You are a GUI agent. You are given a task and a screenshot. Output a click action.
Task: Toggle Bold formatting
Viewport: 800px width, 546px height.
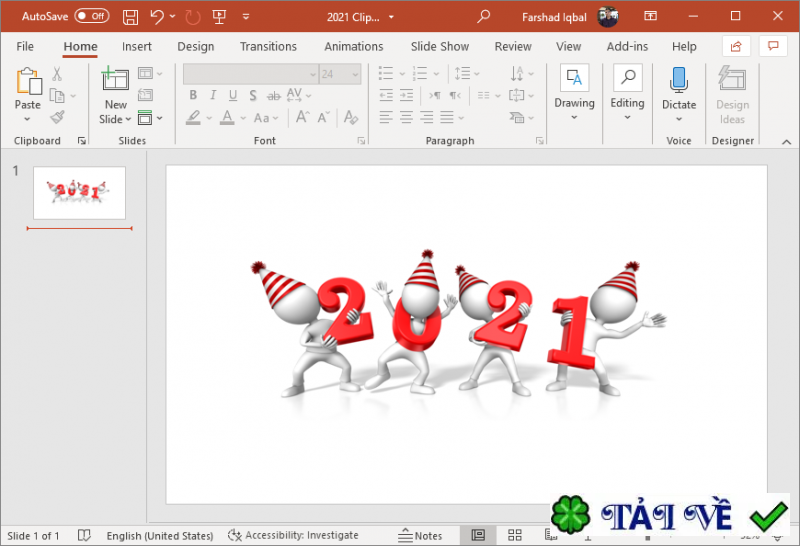tap(193, 95)
